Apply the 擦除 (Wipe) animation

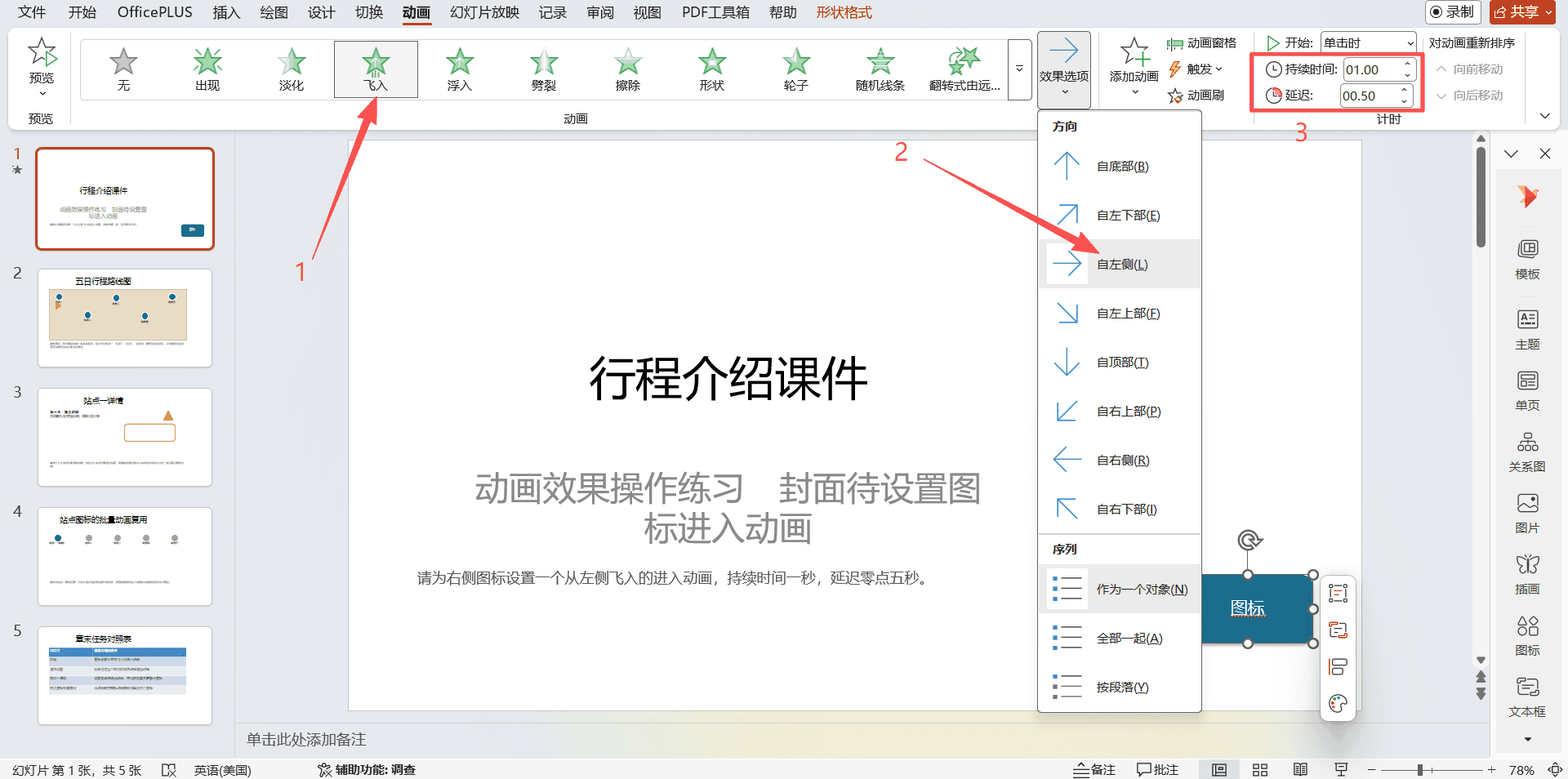628,69
